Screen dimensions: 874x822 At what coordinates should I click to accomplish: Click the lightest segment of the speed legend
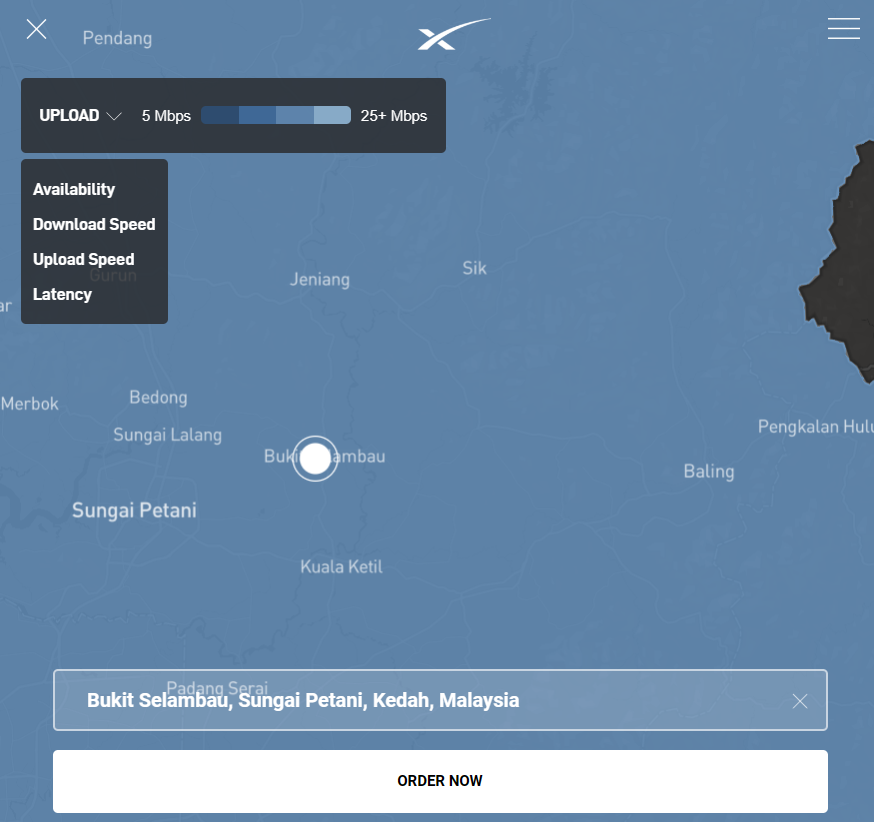click(x=332, y=115)
